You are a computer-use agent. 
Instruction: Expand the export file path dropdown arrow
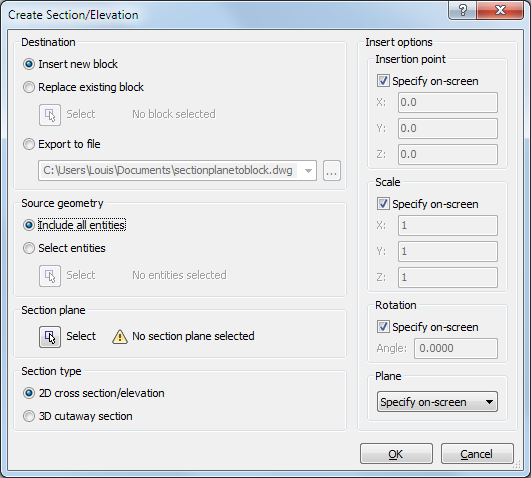coord(308,171)
